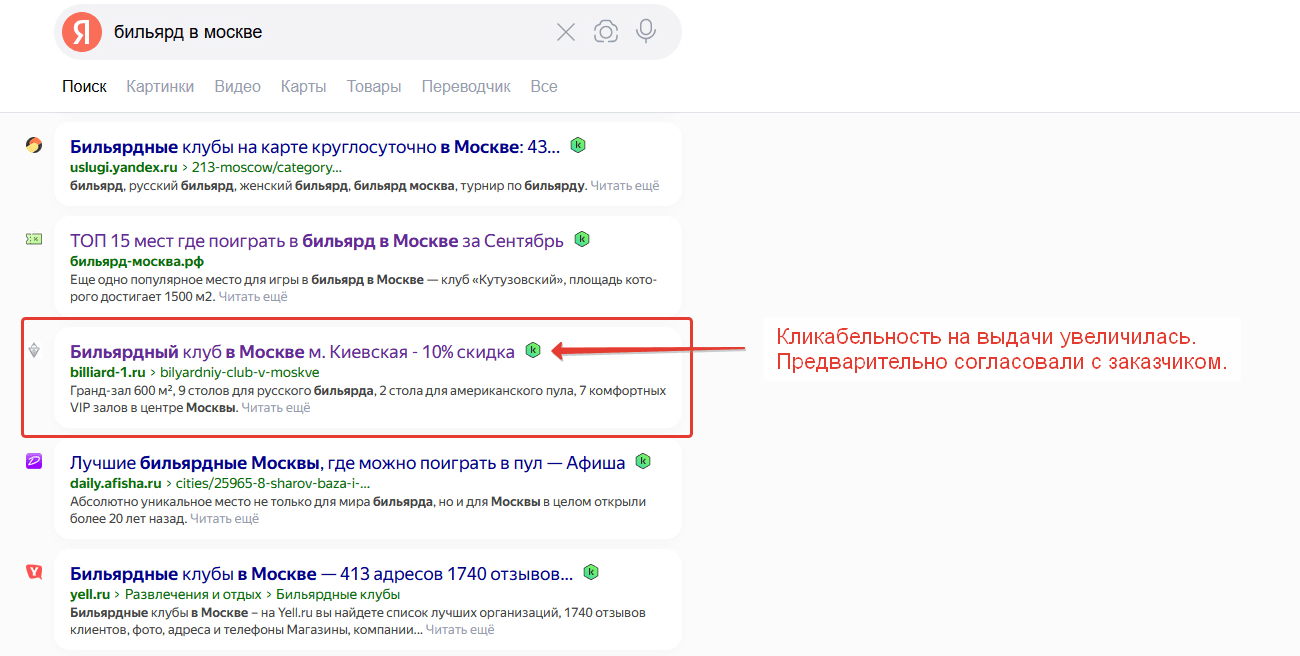Screen dimensions: 1300x656
Task: Expand Читать ещё in the daily.afisha.ru snippet
Action: [224, 518]
